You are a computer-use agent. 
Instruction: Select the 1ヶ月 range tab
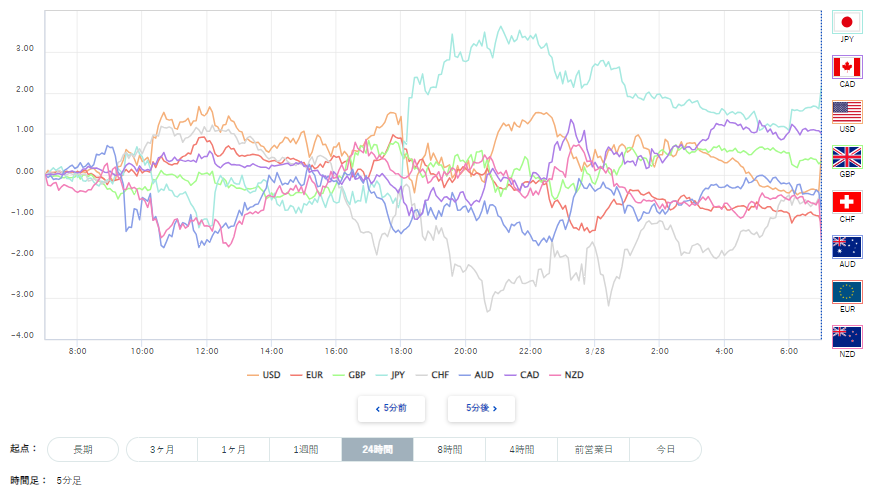234,449
